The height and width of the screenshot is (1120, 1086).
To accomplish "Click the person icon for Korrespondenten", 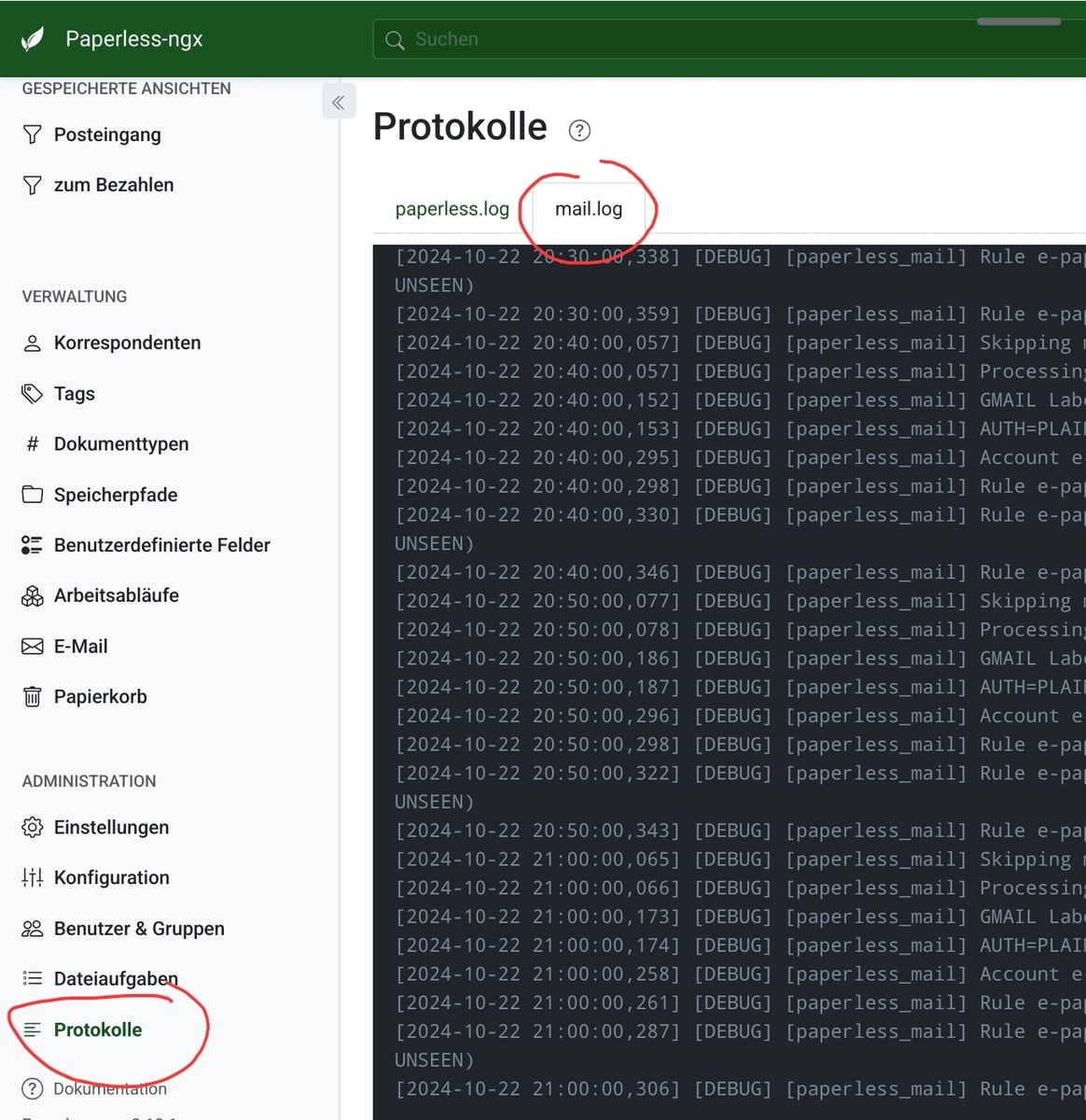I will pos(33,343).
